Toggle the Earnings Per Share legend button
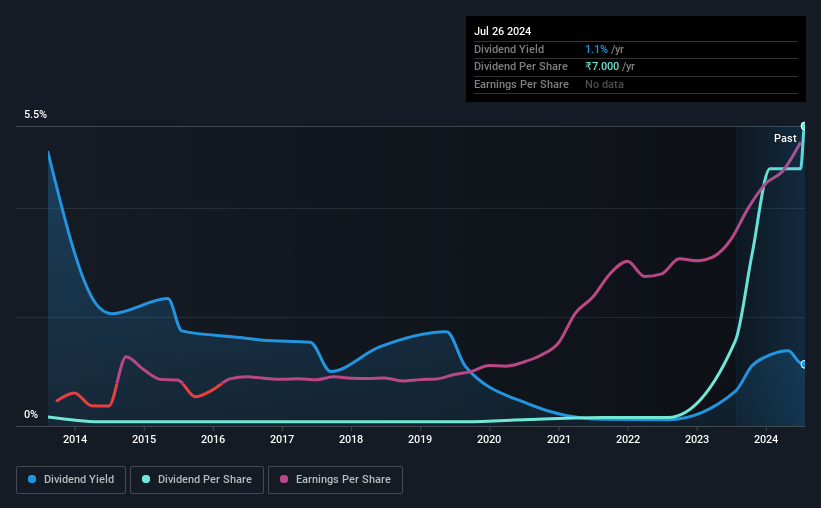The image size is (821, 508). 336,480
